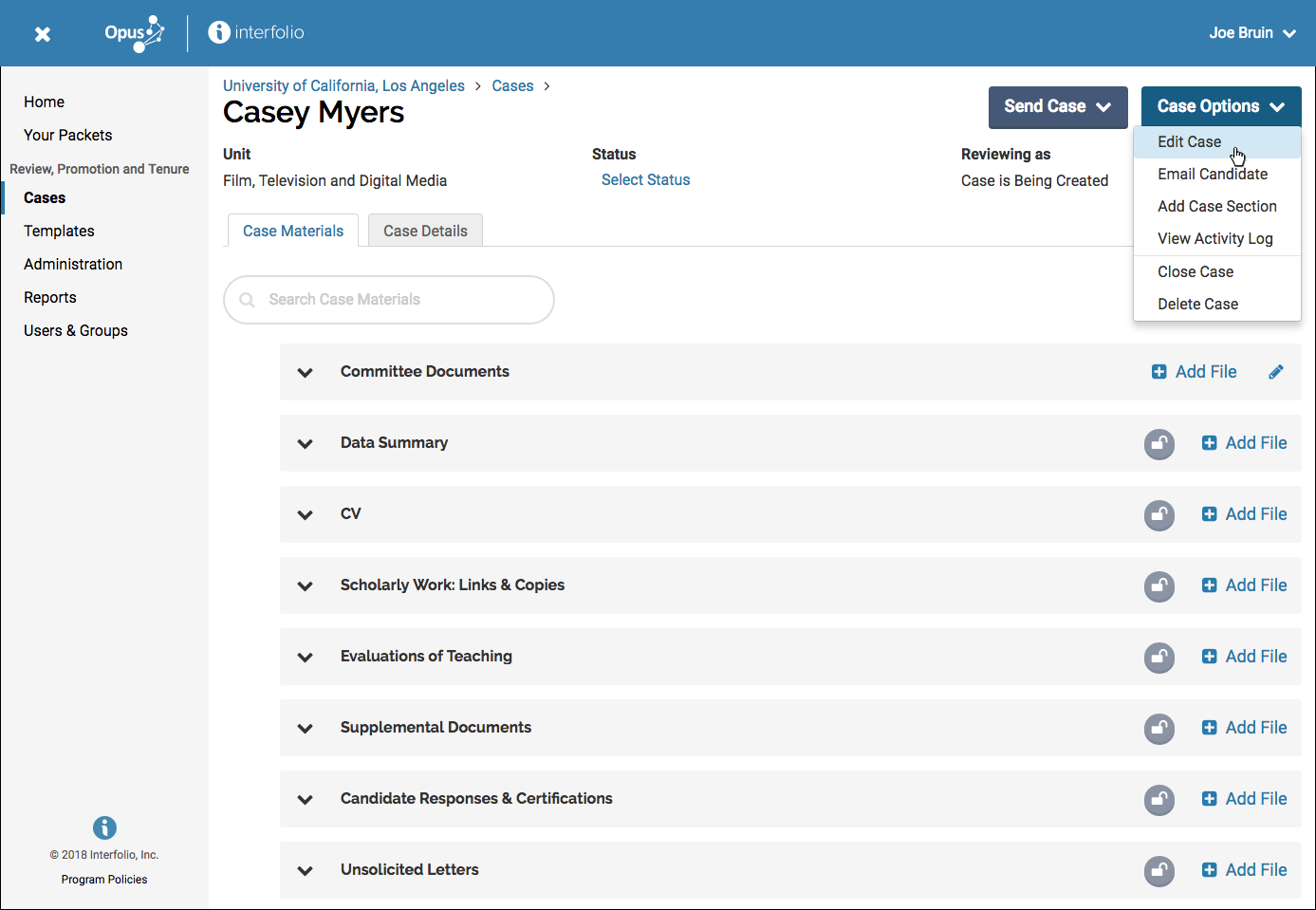Click the pencil edit icon for Committee Documents
The width and height of the screenshot is (1316, 910).
coord(1276,372)
